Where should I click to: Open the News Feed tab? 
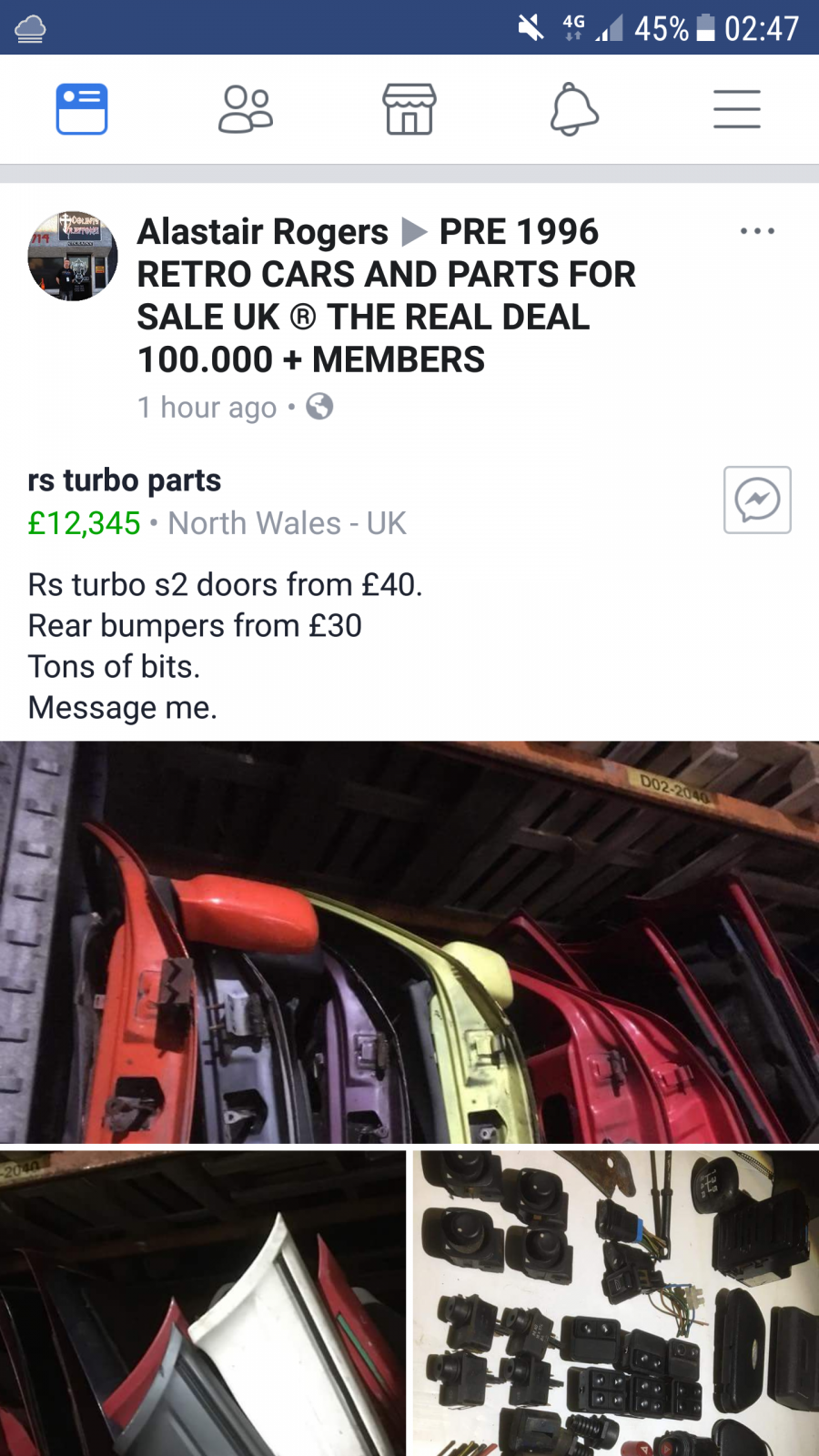[x=82, y=109]
